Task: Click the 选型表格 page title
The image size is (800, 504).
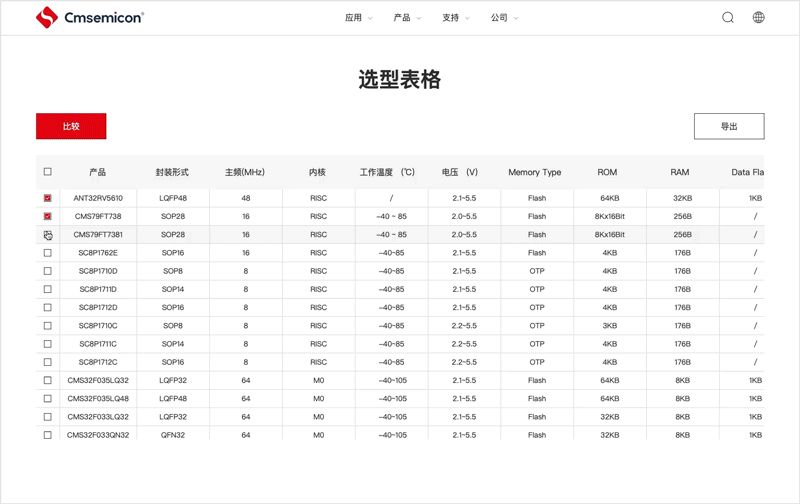Action: pos(399,80)
